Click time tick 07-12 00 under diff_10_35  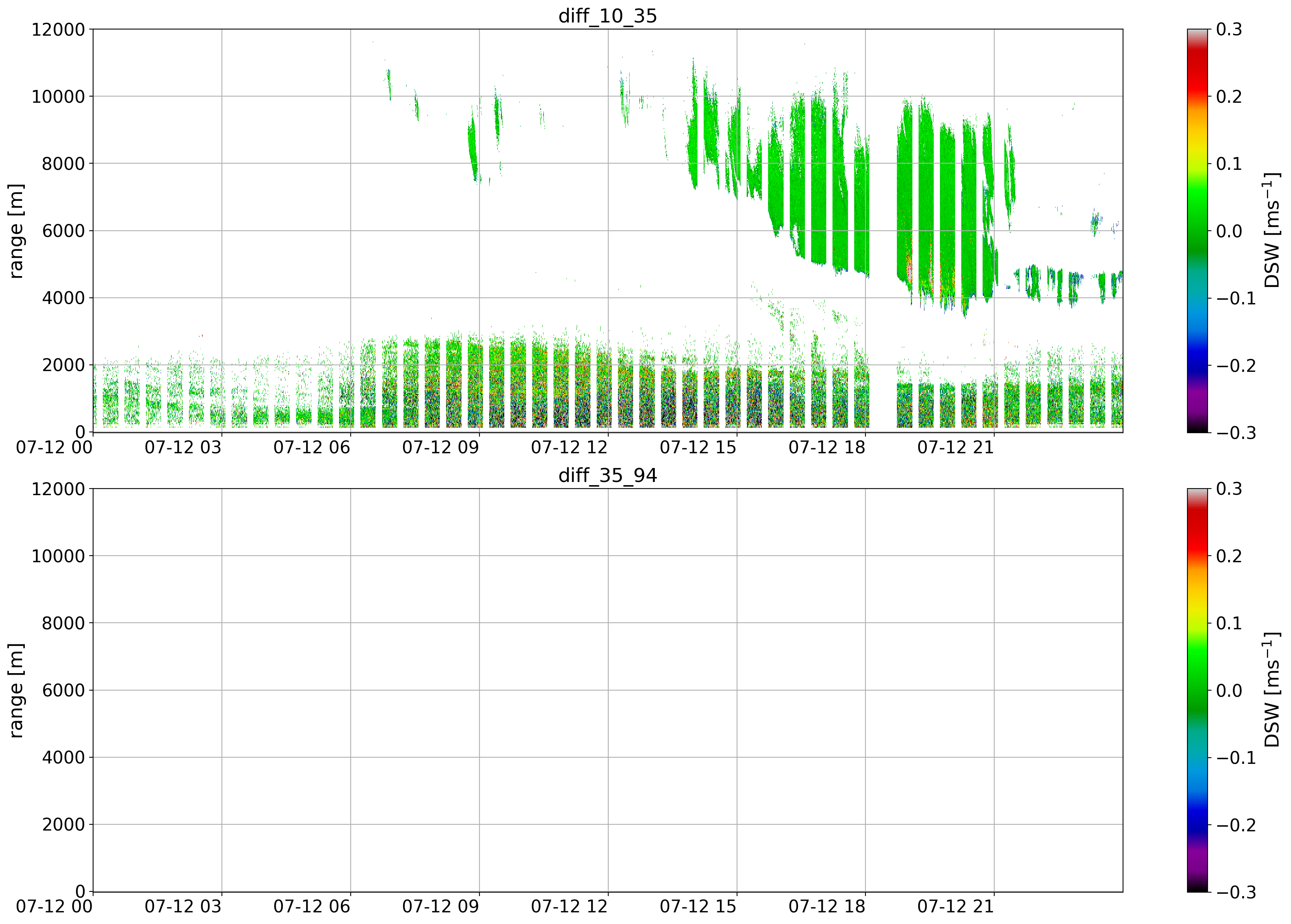(54, 448)
